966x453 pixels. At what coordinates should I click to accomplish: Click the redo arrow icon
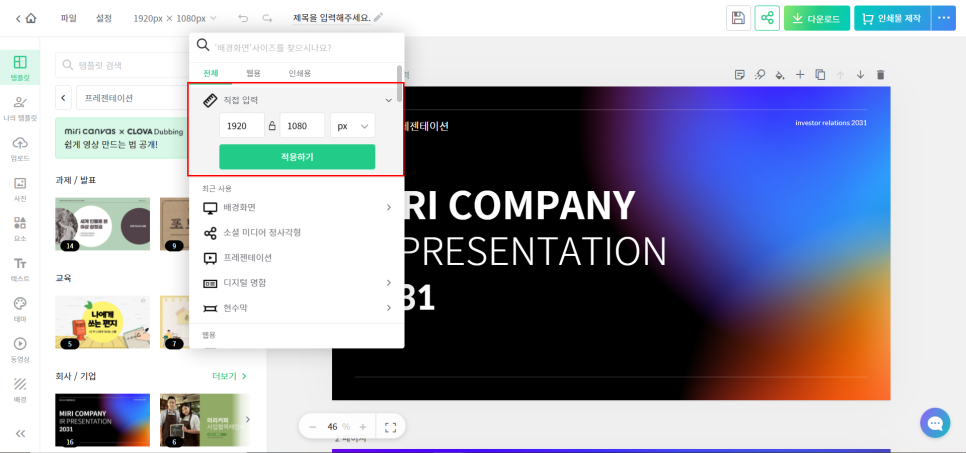point(267,18)
